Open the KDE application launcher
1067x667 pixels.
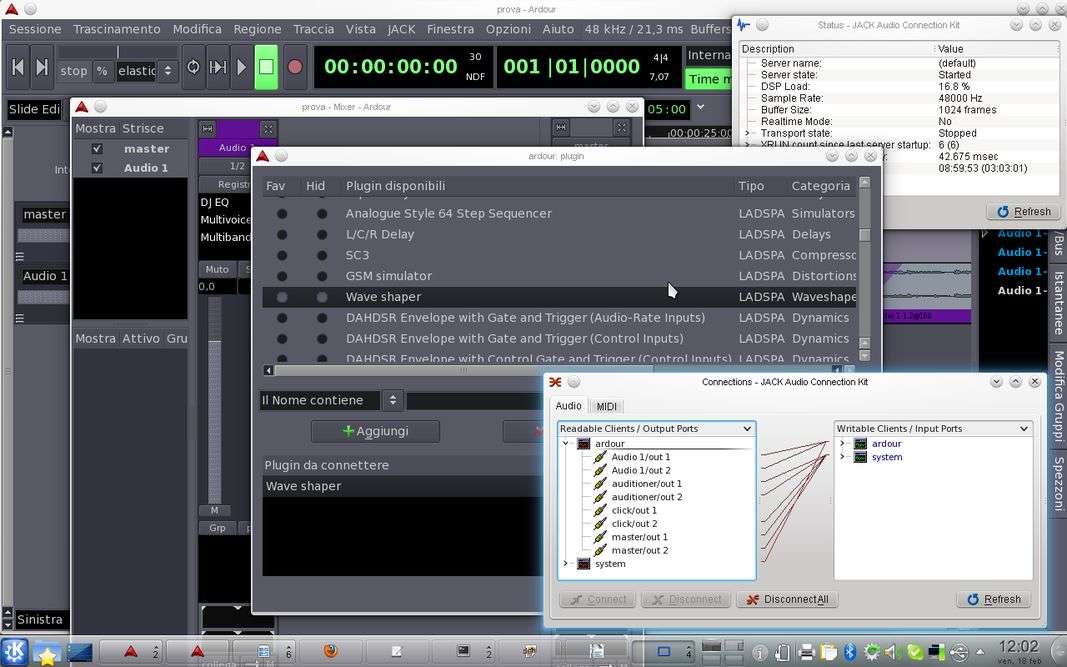click(14, 652)
